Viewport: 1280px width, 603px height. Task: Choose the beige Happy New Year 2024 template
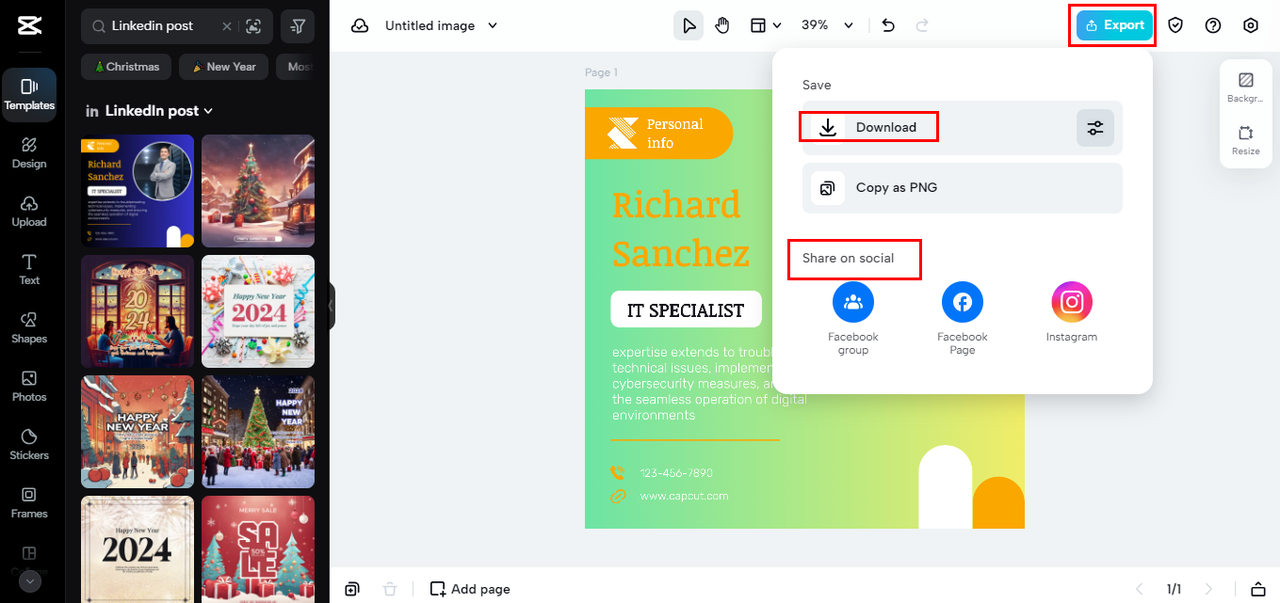tap(137, 549)
